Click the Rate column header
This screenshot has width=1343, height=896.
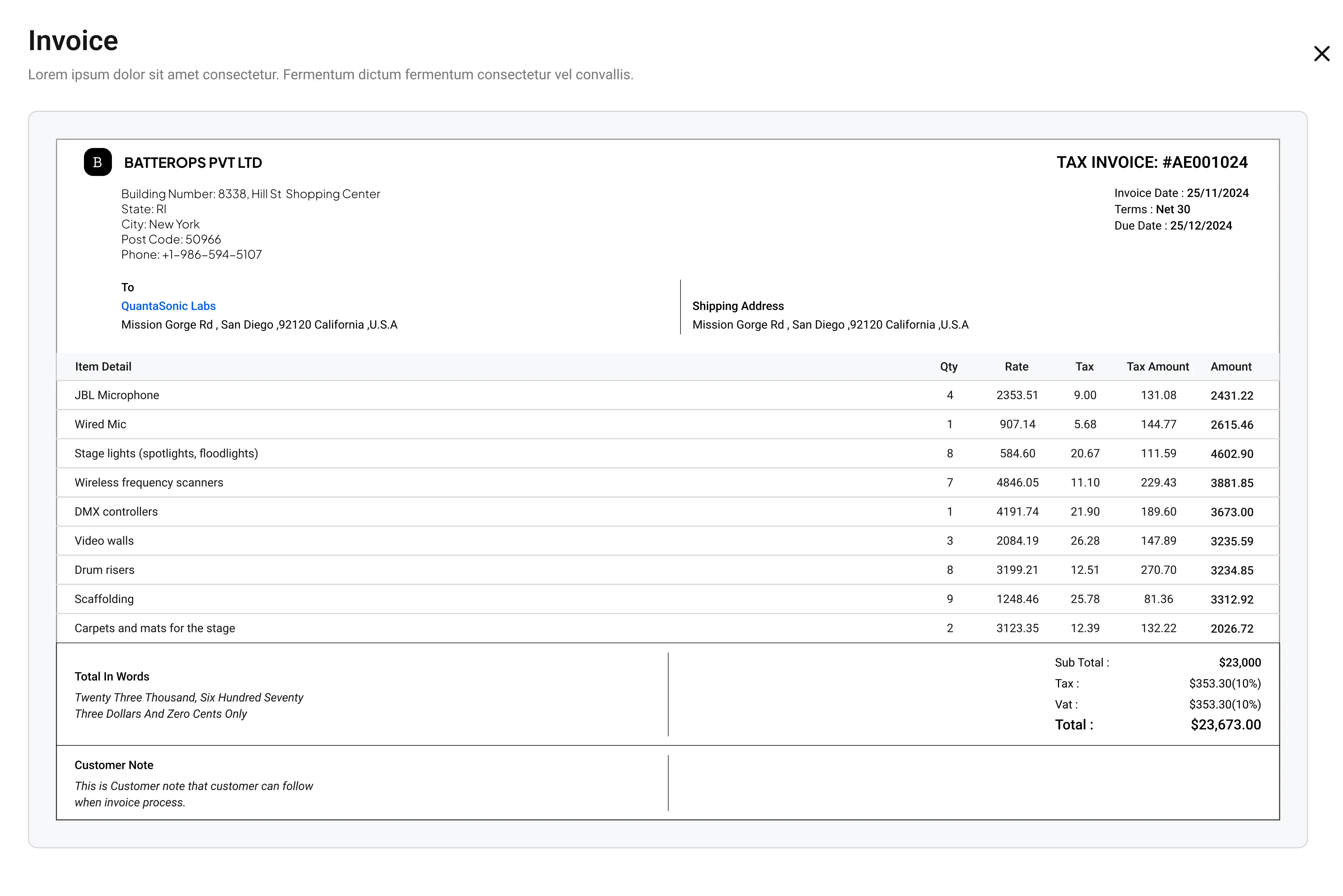(1017, 366)
